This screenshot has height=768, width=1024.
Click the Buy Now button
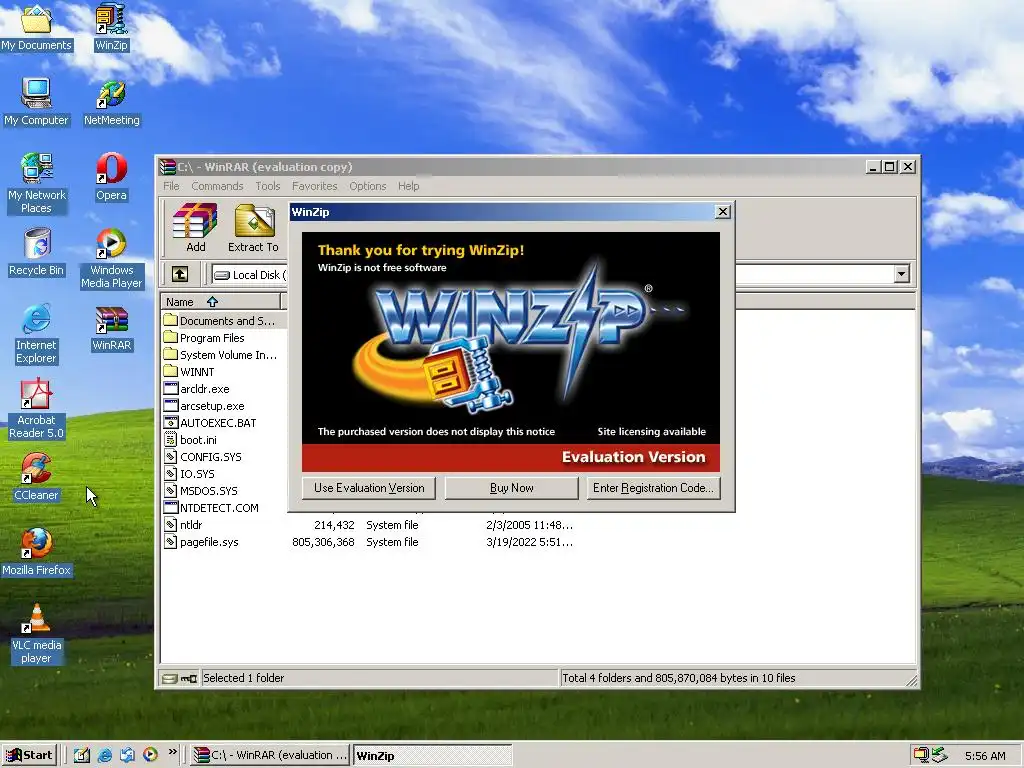pyautogui.click(x=511, y=488)
